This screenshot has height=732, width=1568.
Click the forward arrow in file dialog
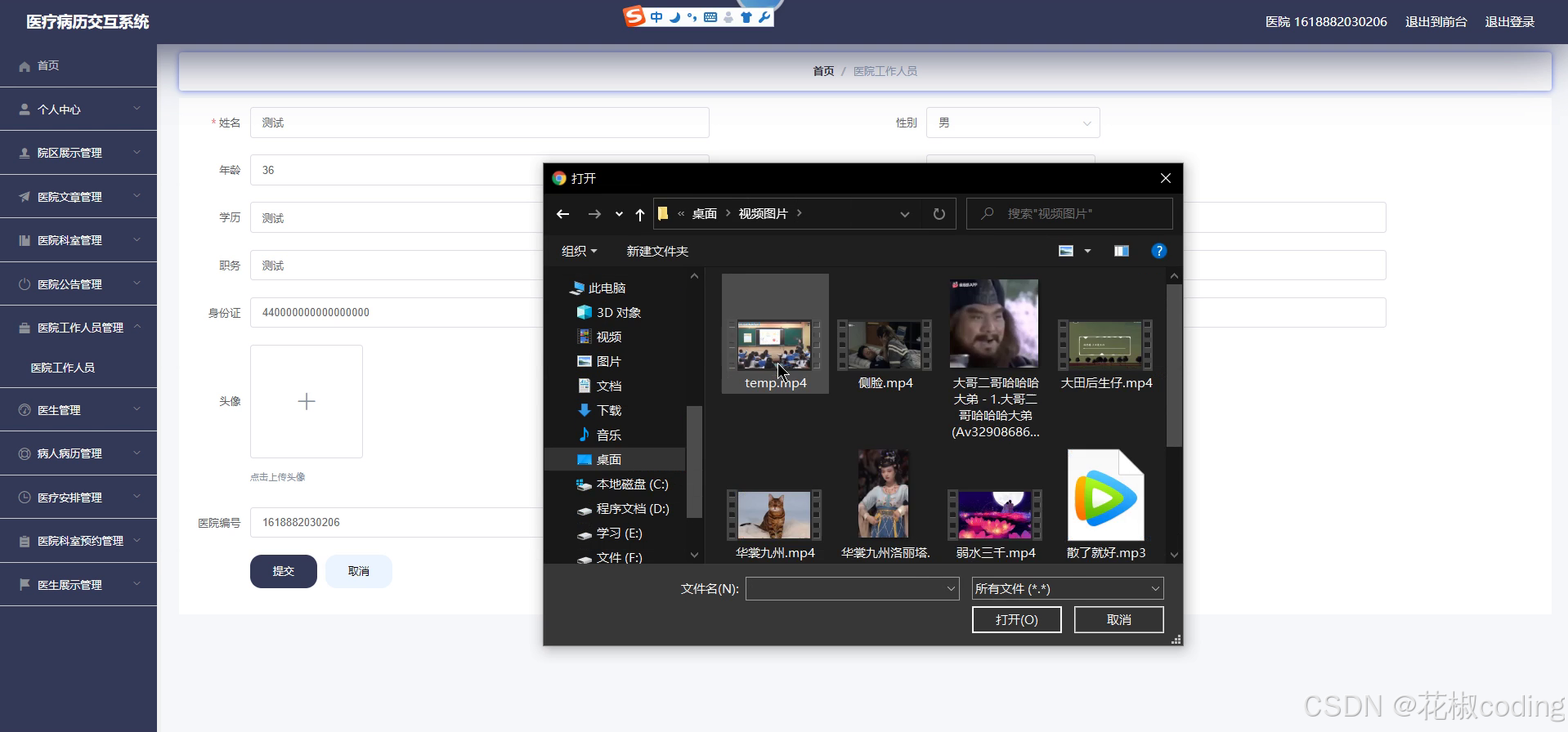(594, 214)
